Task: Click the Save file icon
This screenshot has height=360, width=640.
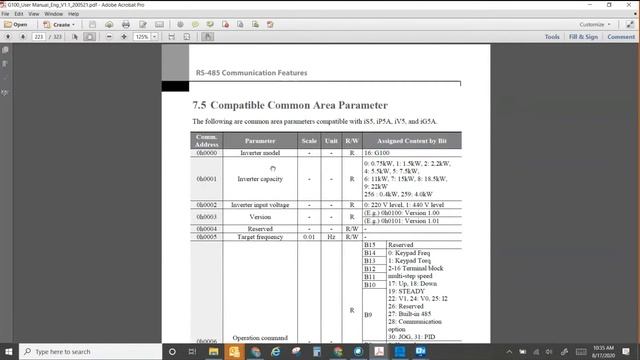Action: click(x=93, y=24)
